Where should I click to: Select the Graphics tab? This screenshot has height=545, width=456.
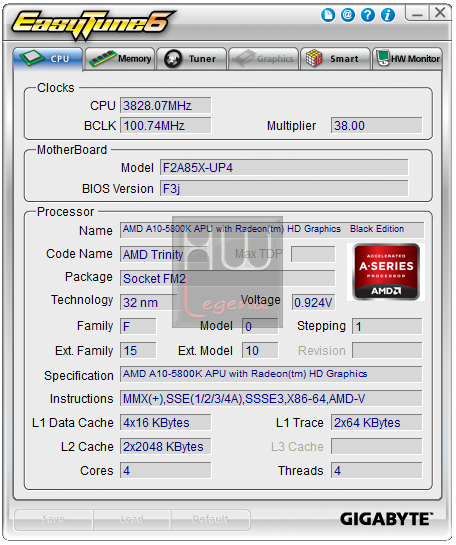pyautogui.click(x=263, y=59)
